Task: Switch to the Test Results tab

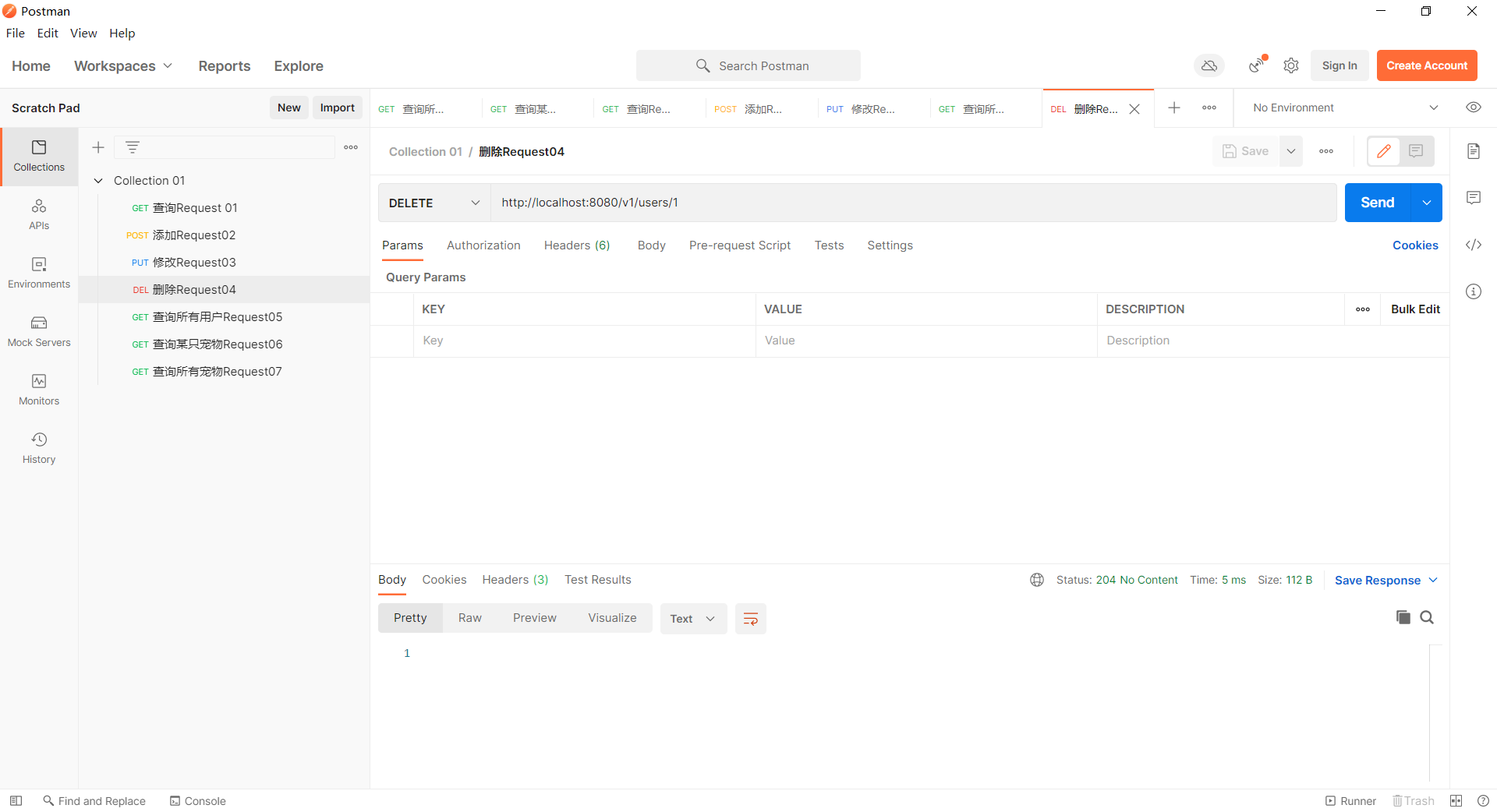Action: (598, 580)
